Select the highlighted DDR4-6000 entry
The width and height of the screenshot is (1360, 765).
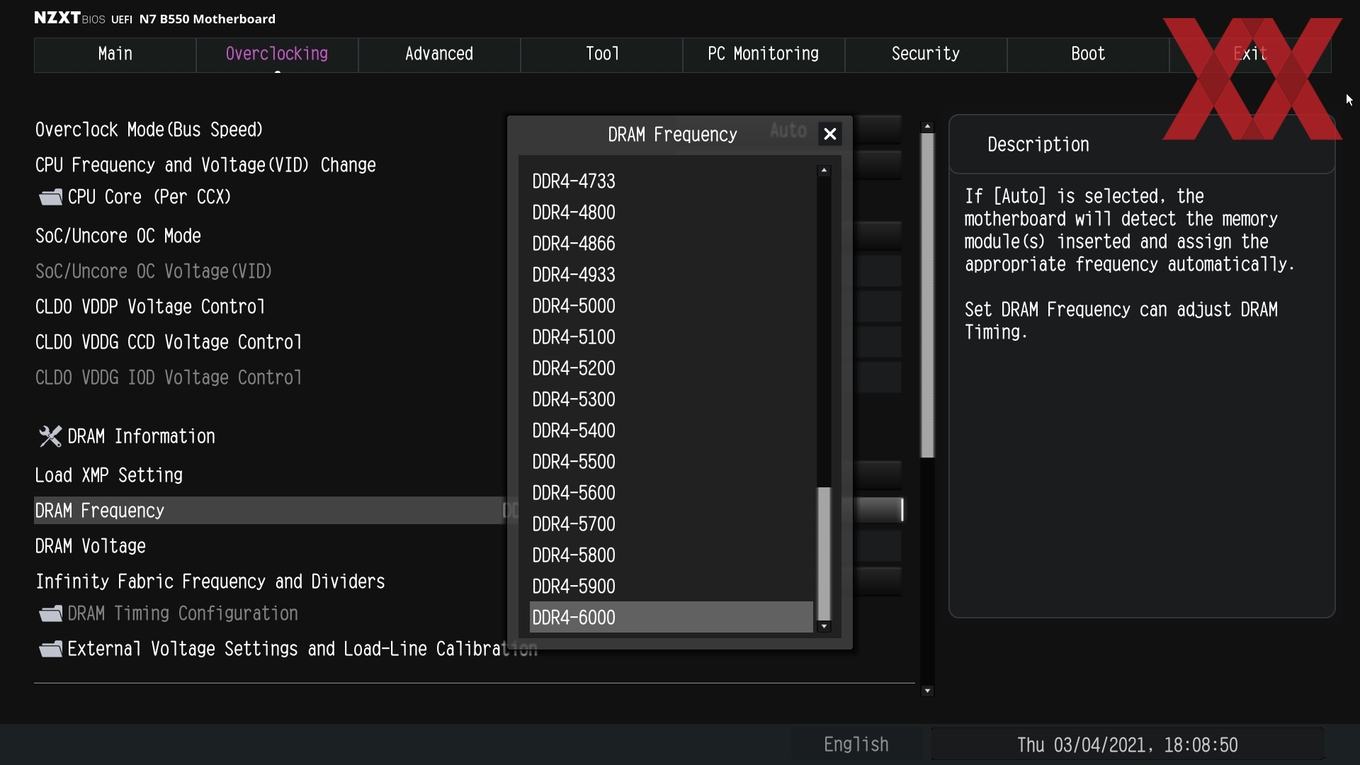click(x=671, y=617)
